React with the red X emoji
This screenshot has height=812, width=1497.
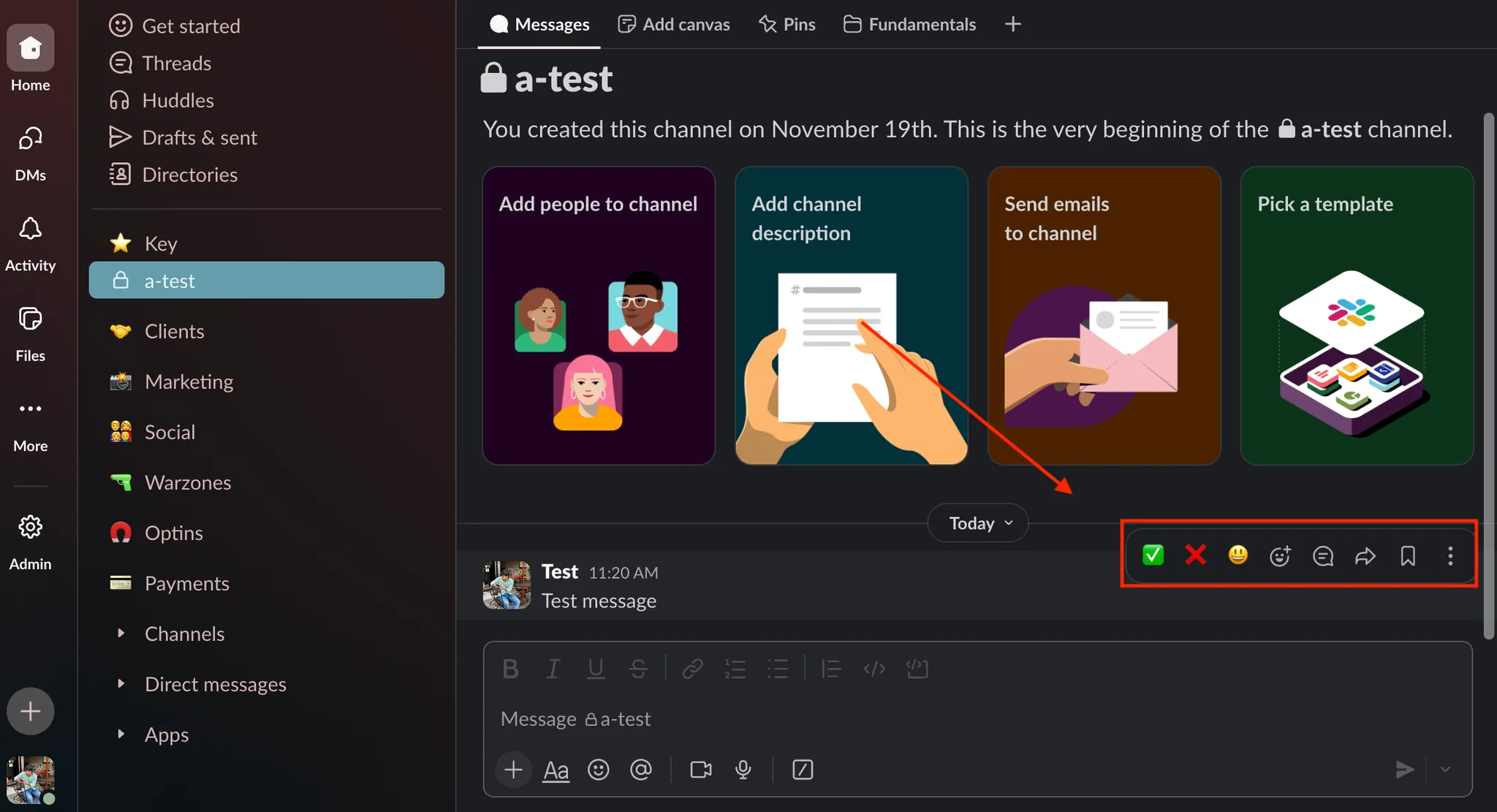pyautogui.click(x=1195, y=555)
